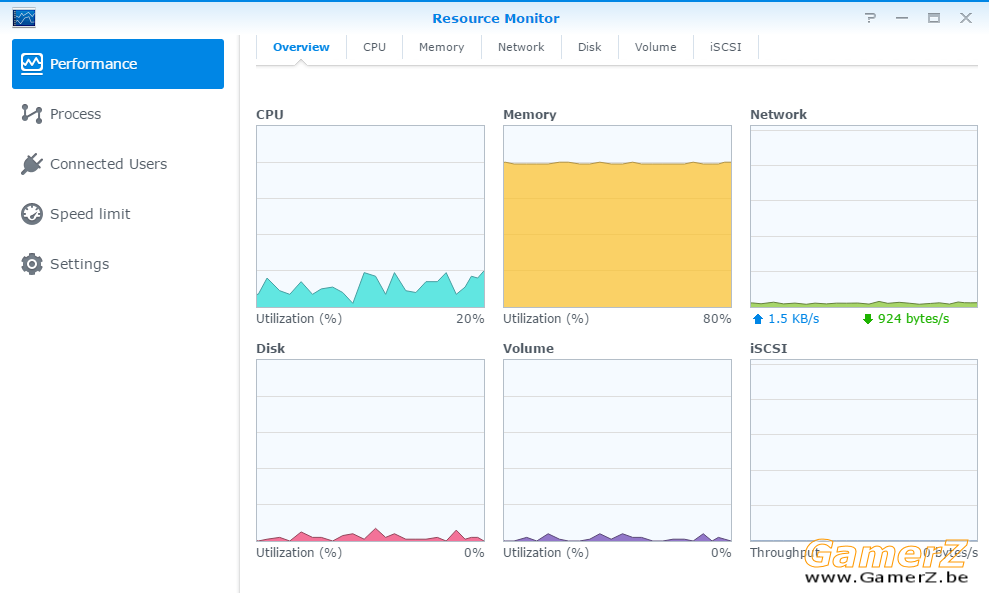Click the CPU chart heading
This screenshot has width=989, height=593.
[270, 115]
